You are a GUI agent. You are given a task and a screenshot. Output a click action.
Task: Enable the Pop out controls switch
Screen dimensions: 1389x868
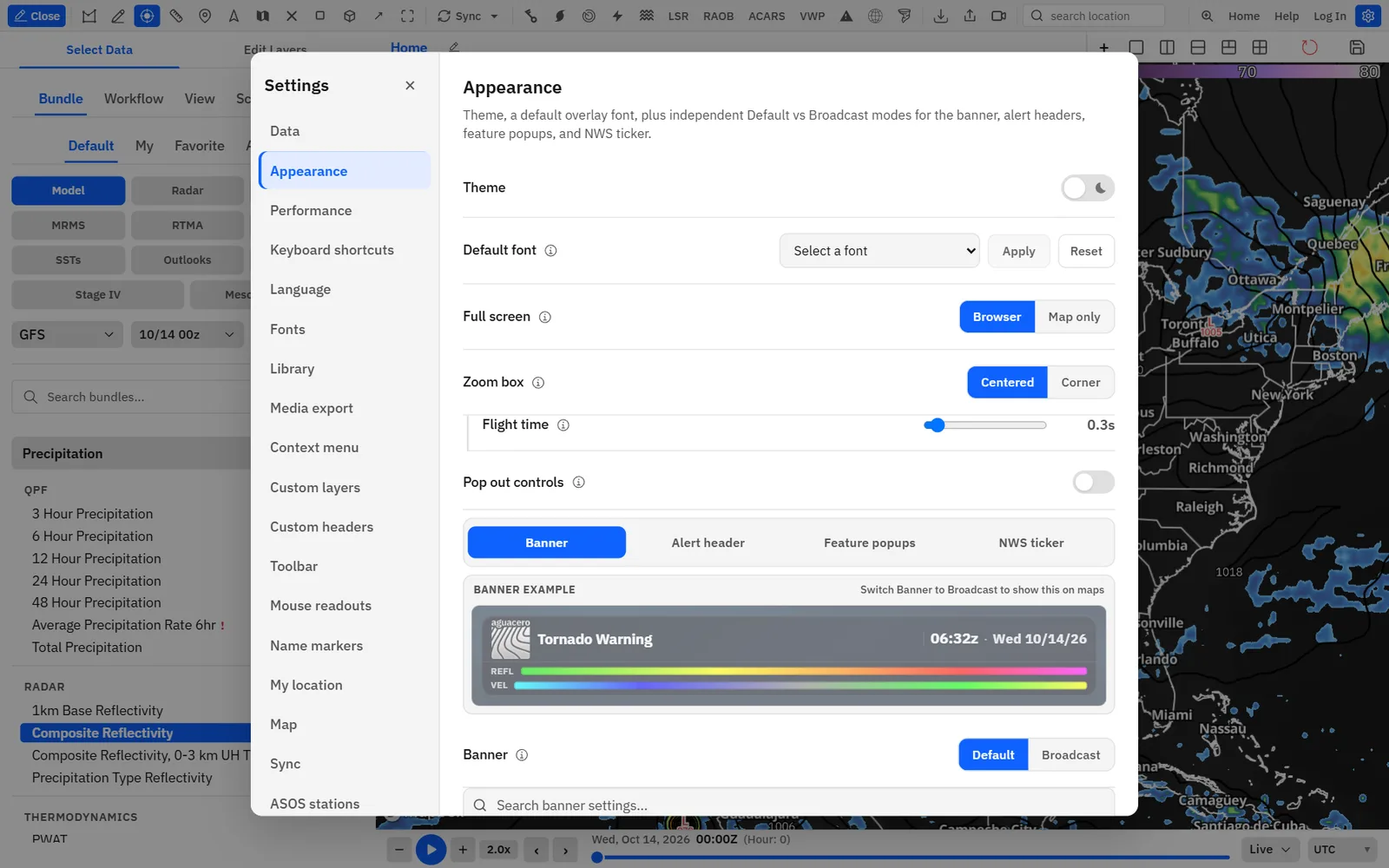pos(1093,482)
